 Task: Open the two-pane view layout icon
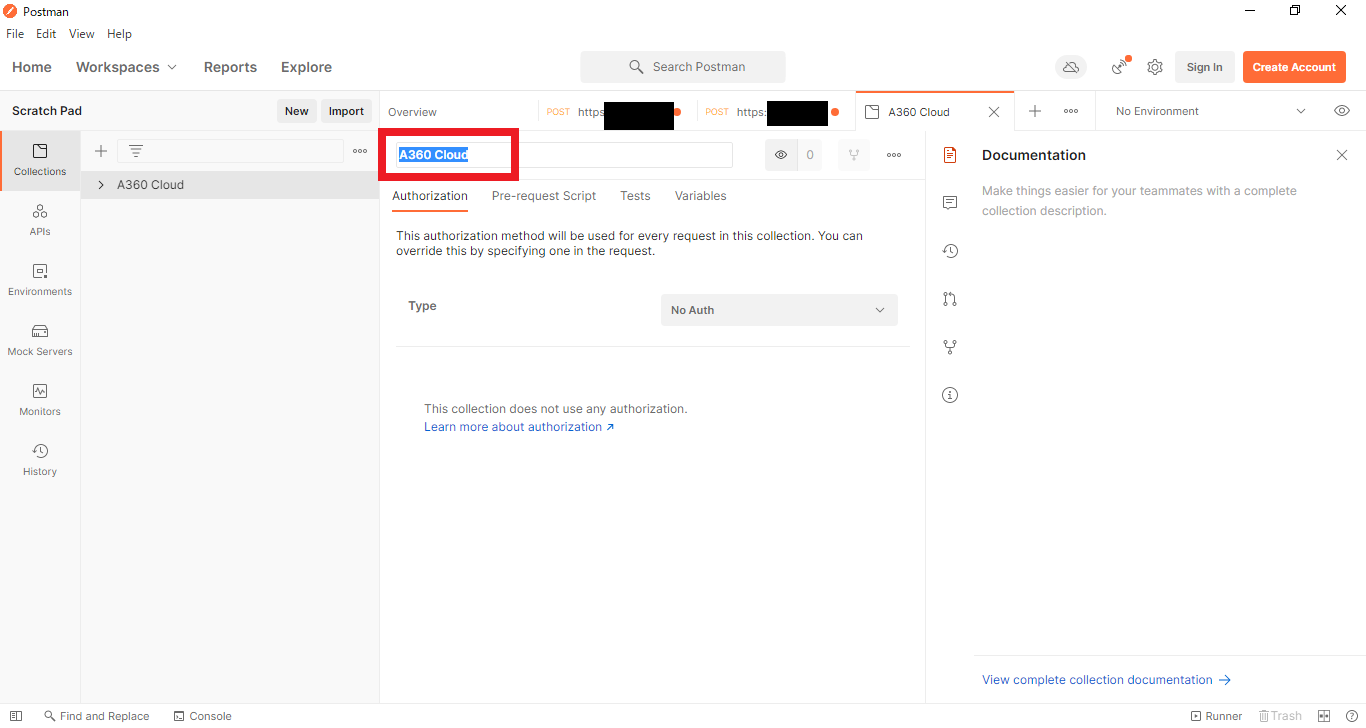(1324, 716)
